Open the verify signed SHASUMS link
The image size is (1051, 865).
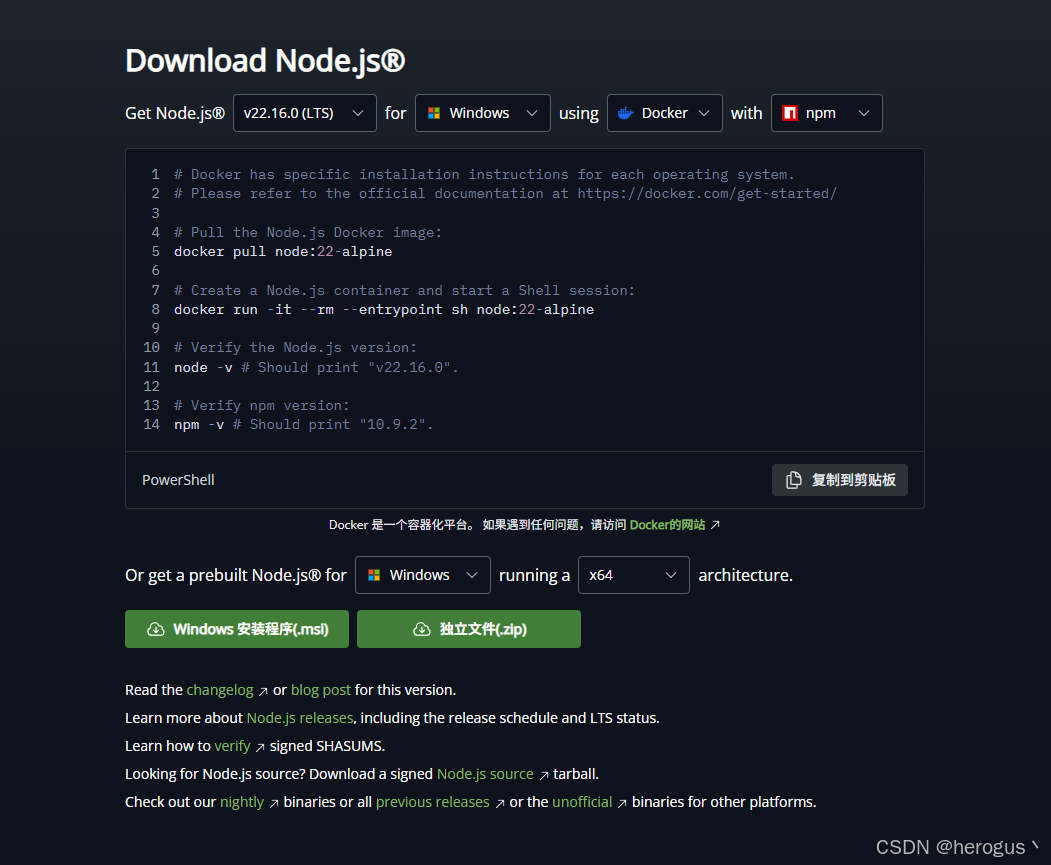232,746
